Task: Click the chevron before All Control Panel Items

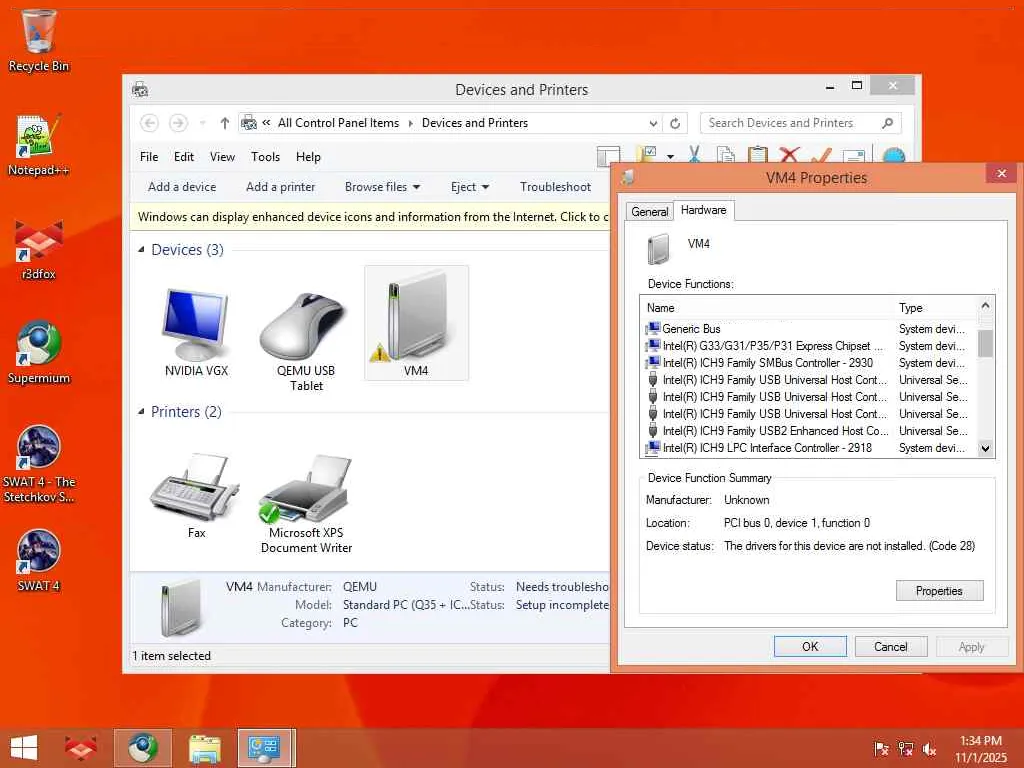Action: coord(266,123)
